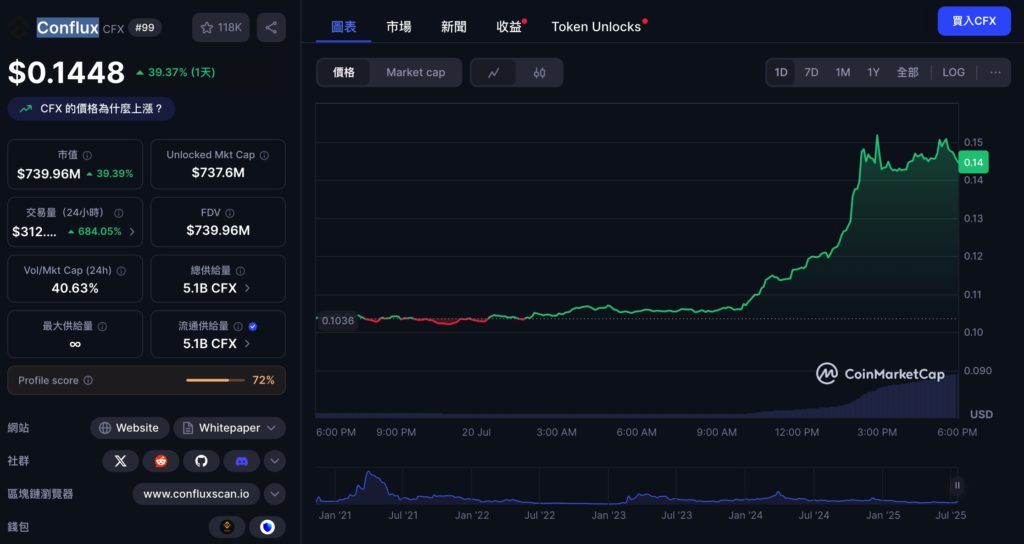Viewport: 1024px width, 544px height.
Task: Open the X (Twitter) social link
Action: 120,461
